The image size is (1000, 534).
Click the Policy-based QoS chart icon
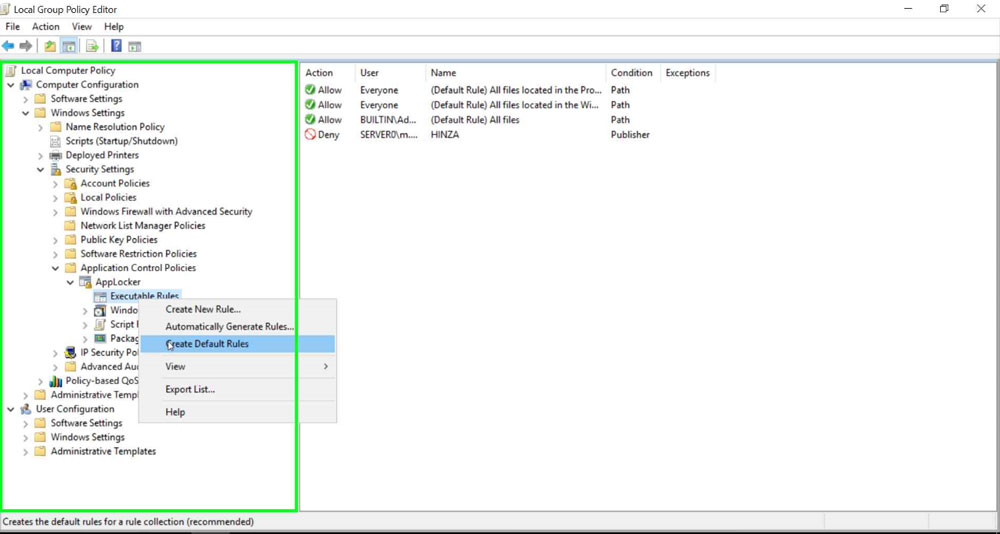[55, 381]
